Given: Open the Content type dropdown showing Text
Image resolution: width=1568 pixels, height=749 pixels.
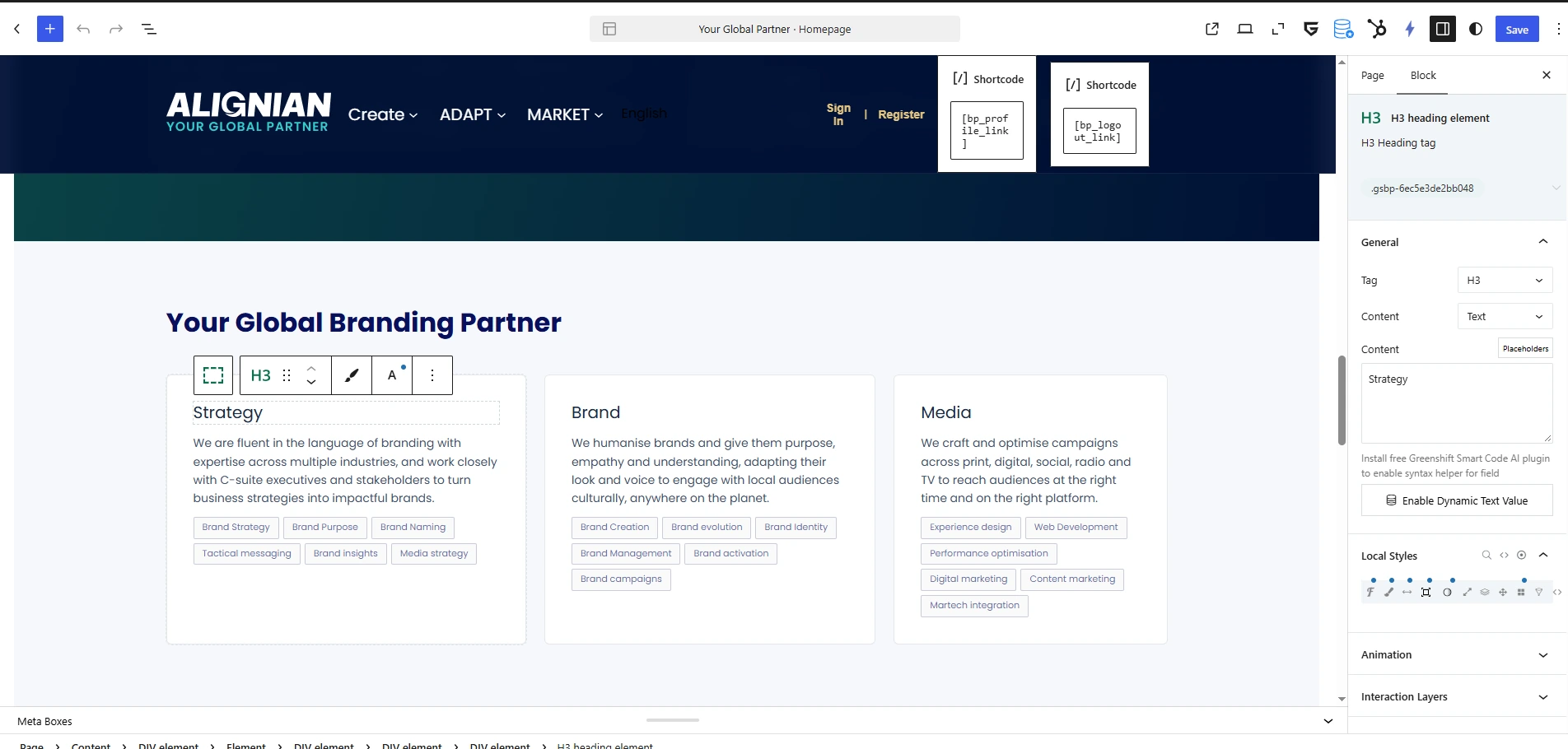Looking at the screenshot, I should point(1505,317).
